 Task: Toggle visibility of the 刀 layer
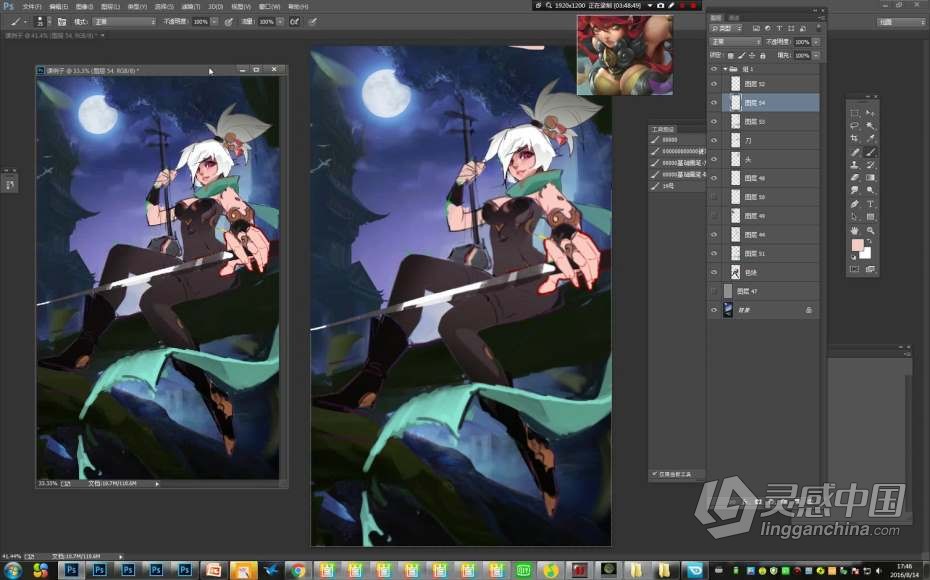(x=714, y=141)
